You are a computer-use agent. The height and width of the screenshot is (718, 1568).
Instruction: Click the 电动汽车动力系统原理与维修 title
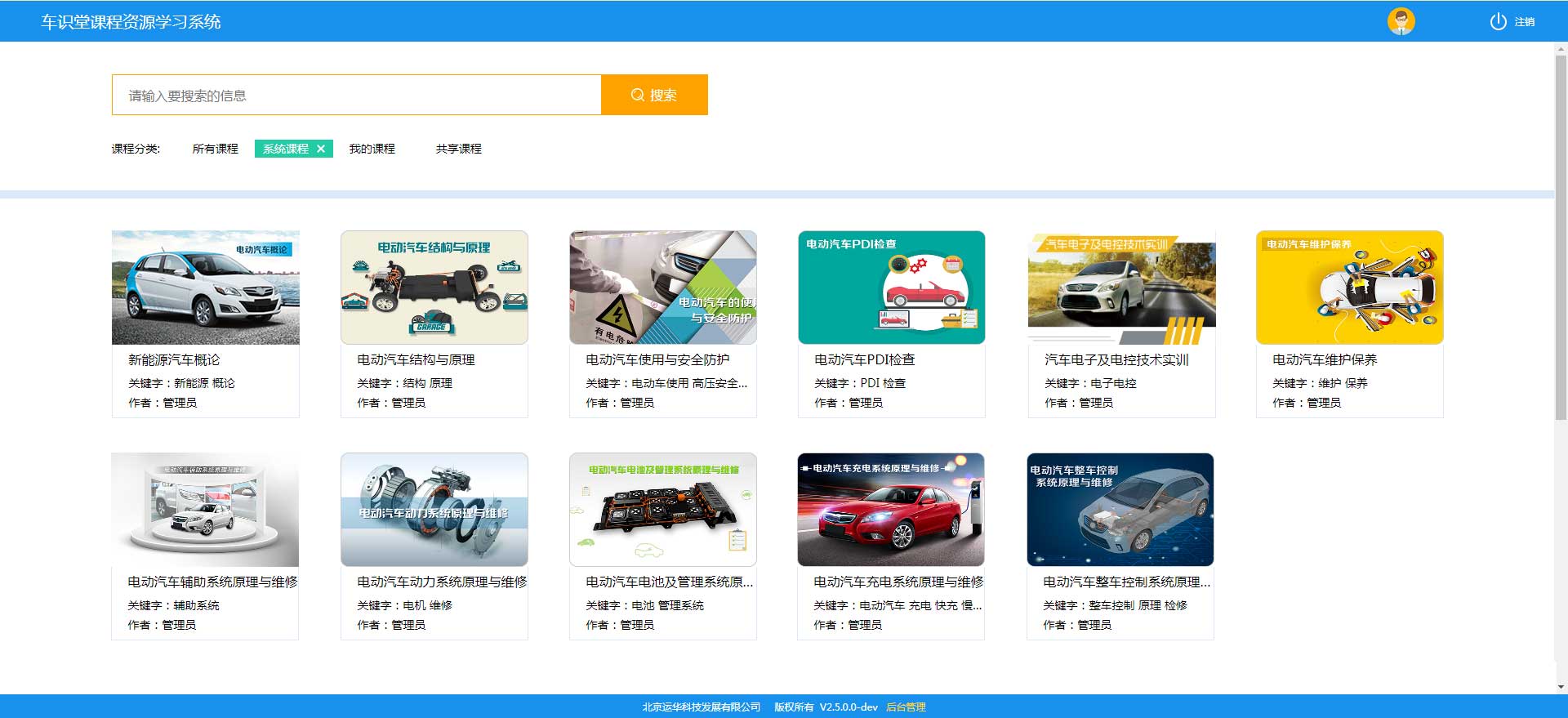pyautogui.click(x=442, y=582)
